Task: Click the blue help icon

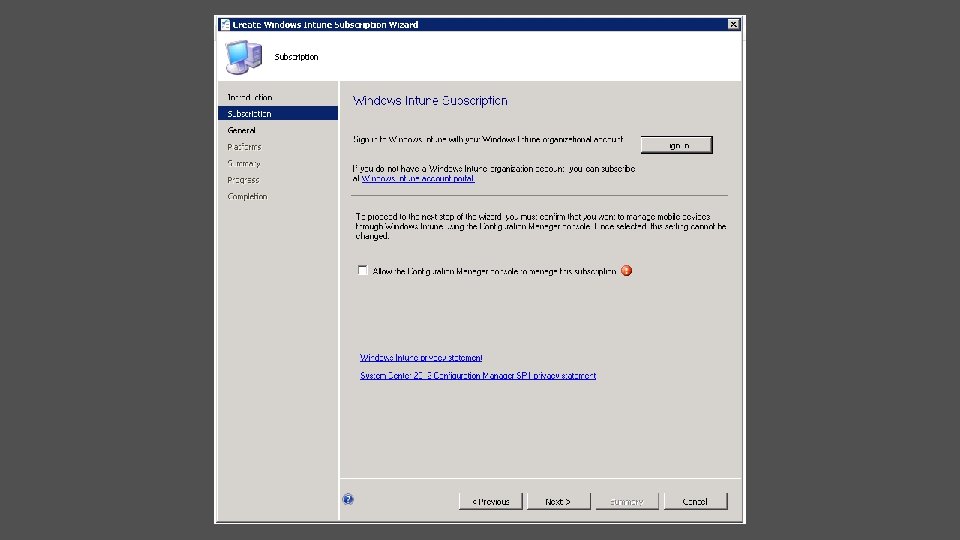Action: 348,500
